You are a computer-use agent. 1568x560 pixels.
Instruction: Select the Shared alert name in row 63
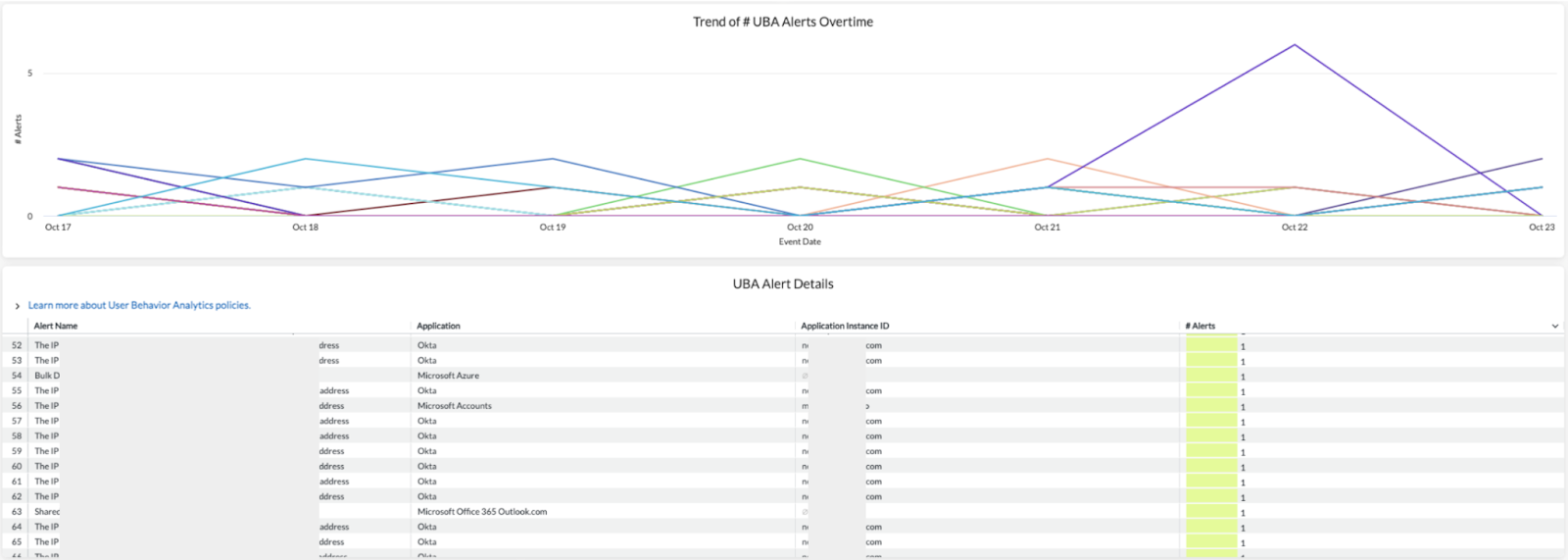coord(47,512)
